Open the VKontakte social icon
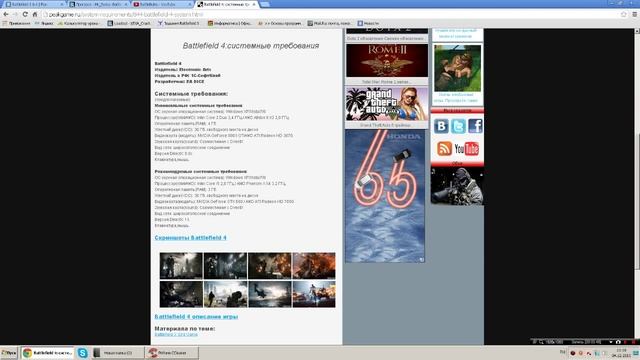The height and width of the screenshot is (360, 640). 441,126
